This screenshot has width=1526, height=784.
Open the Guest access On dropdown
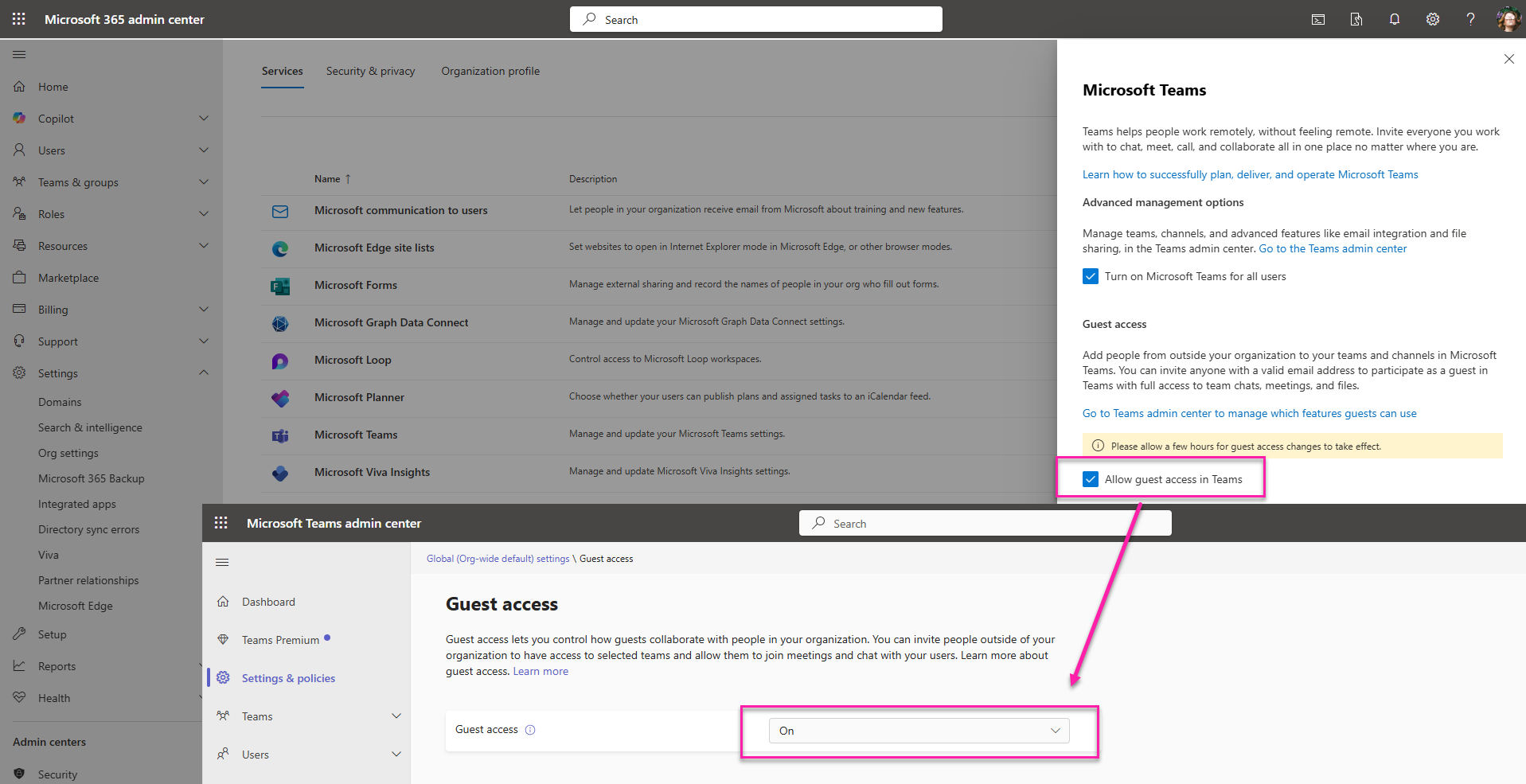click(919, 731)
